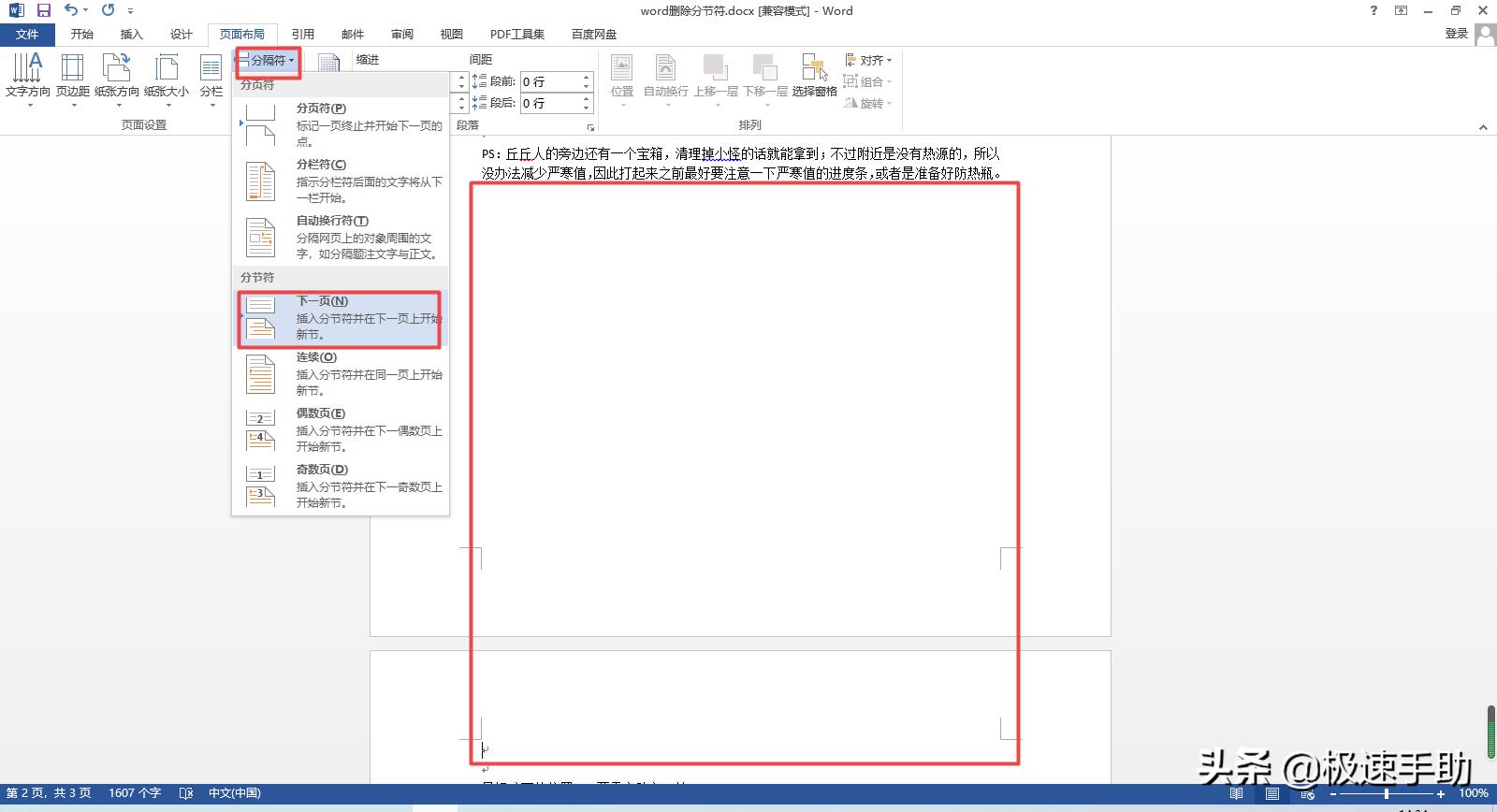
Task: Switch to the References (引用) tab
Action: tap(302, 35)
